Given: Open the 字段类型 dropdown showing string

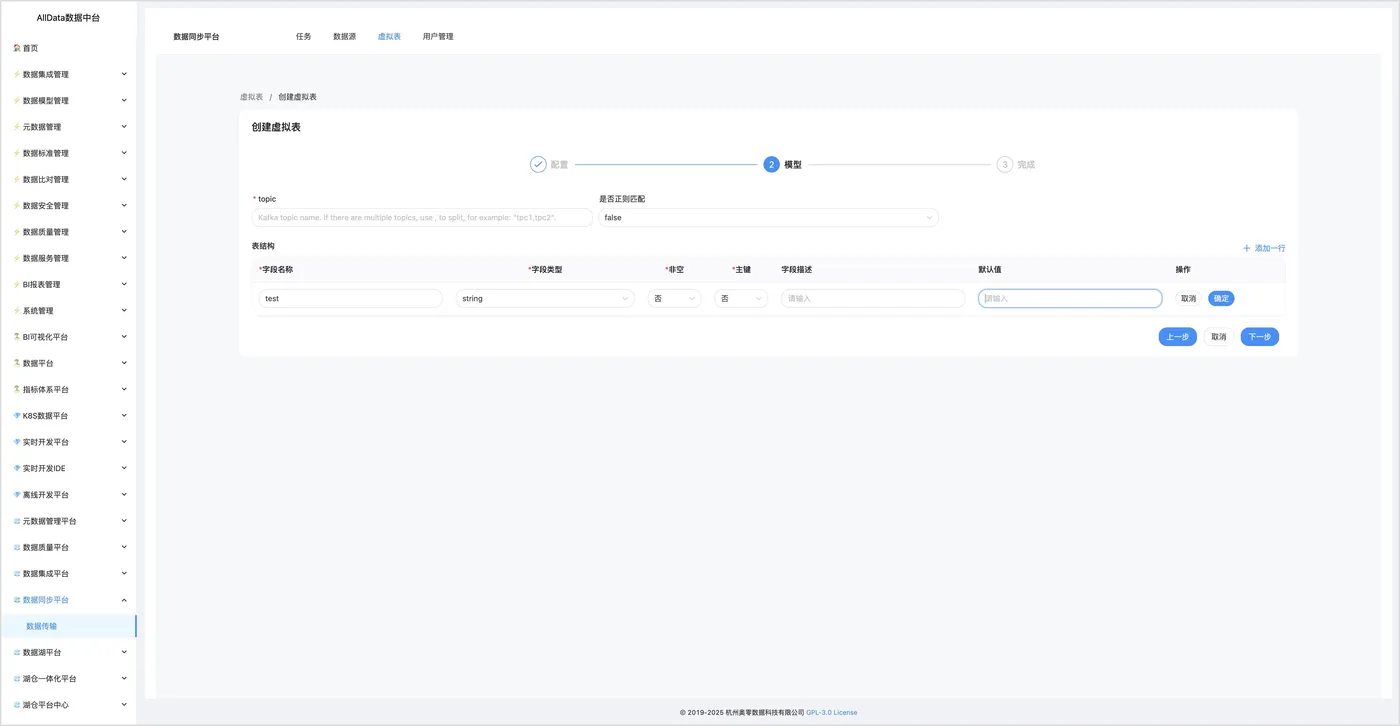Looking at the screenshot, I should [545, 298].
